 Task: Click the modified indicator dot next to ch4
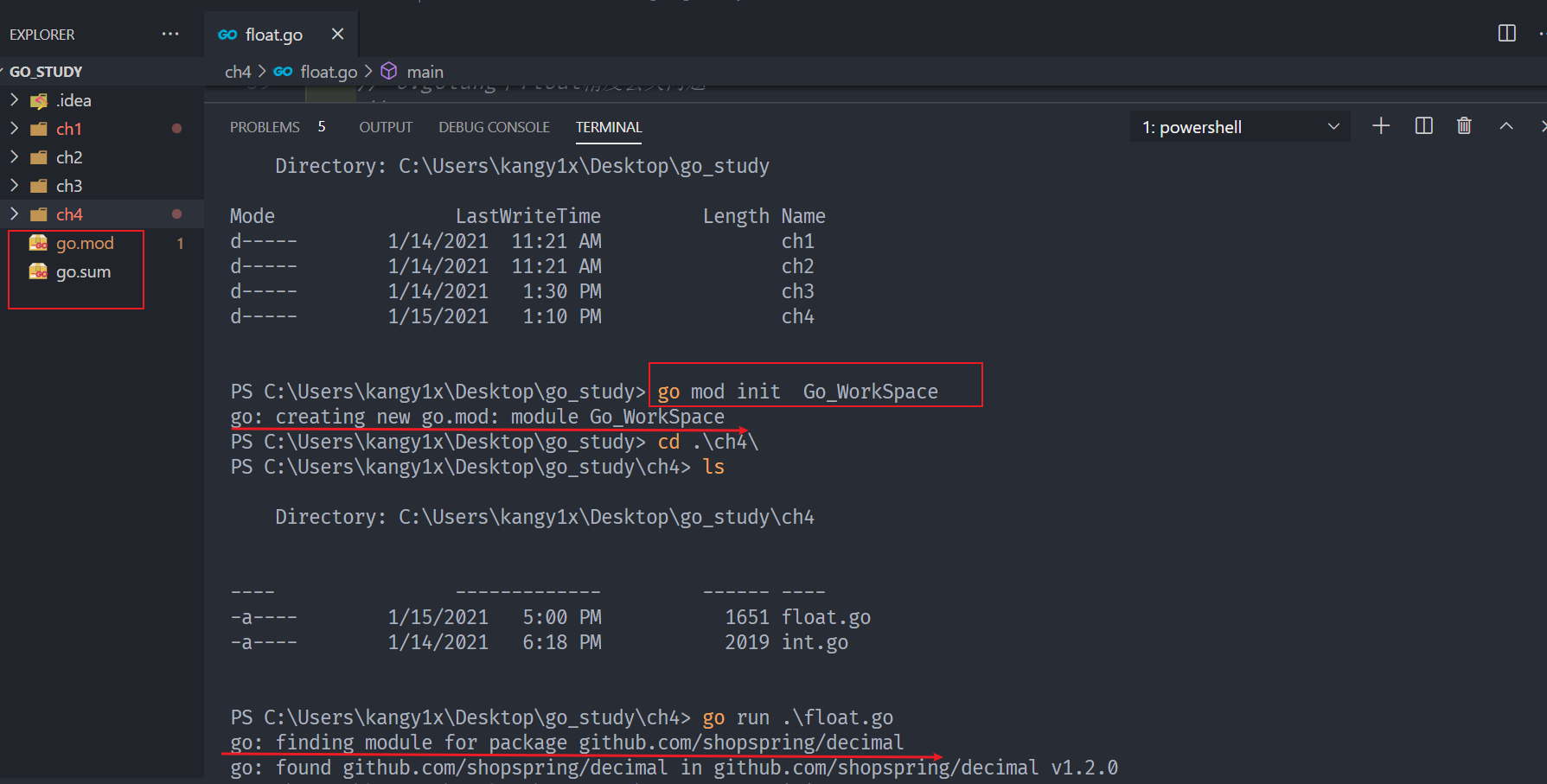pyautogui.click(x=176, y=214)
